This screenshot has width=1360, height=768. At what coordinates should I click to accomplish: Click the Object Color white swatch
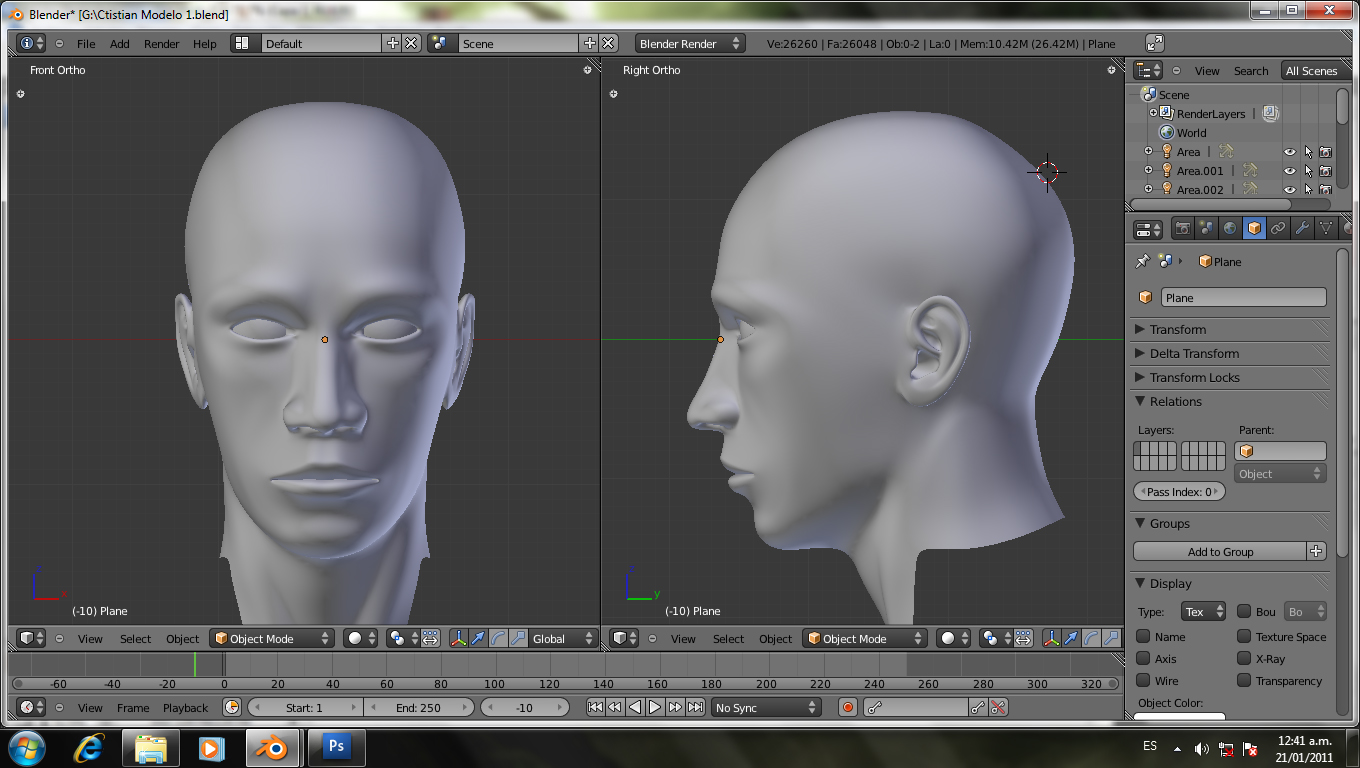1179,716
